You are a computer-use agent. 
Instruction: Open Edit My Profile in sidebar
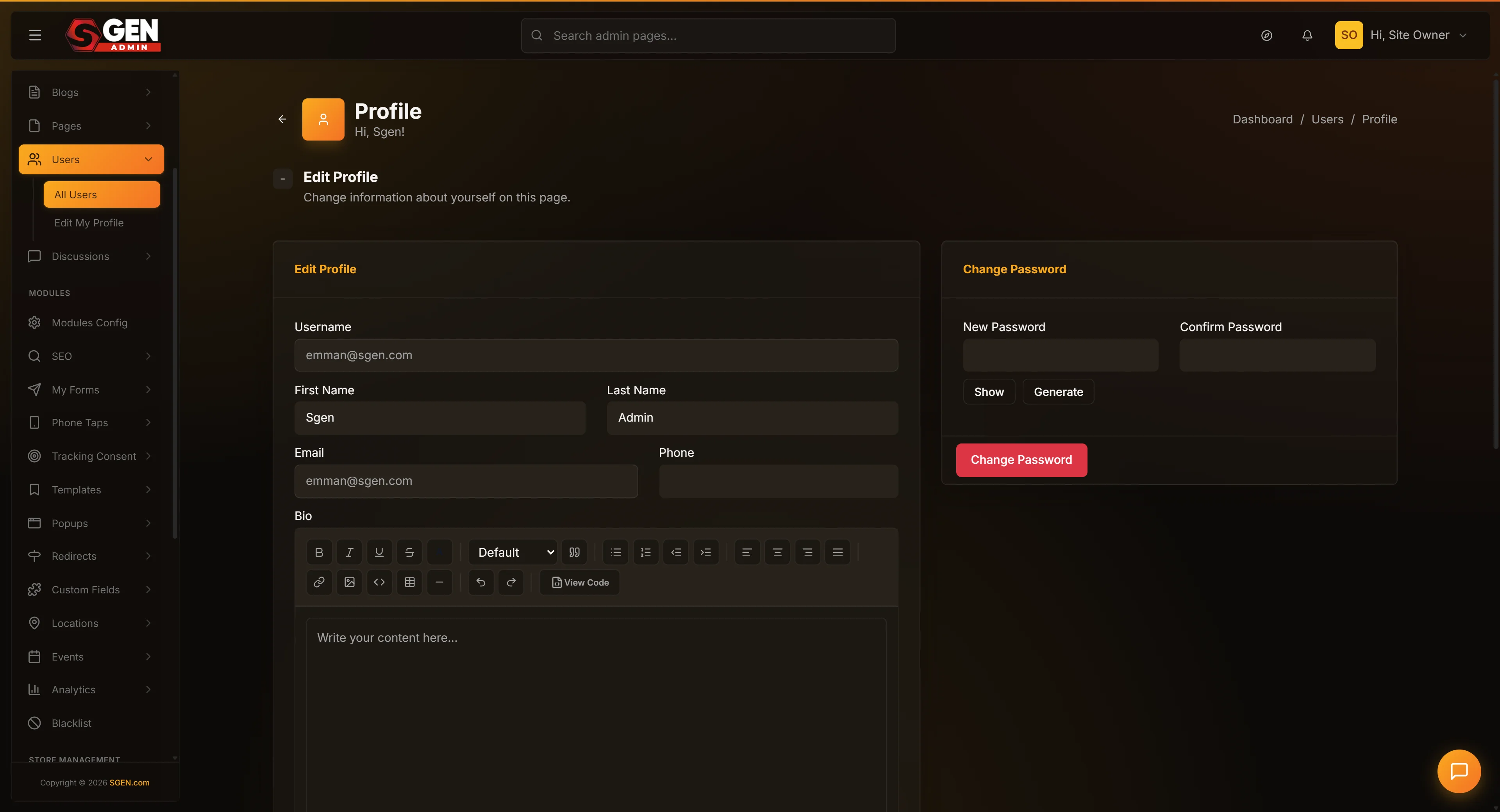pyautogui.click(x=102, y=223)
